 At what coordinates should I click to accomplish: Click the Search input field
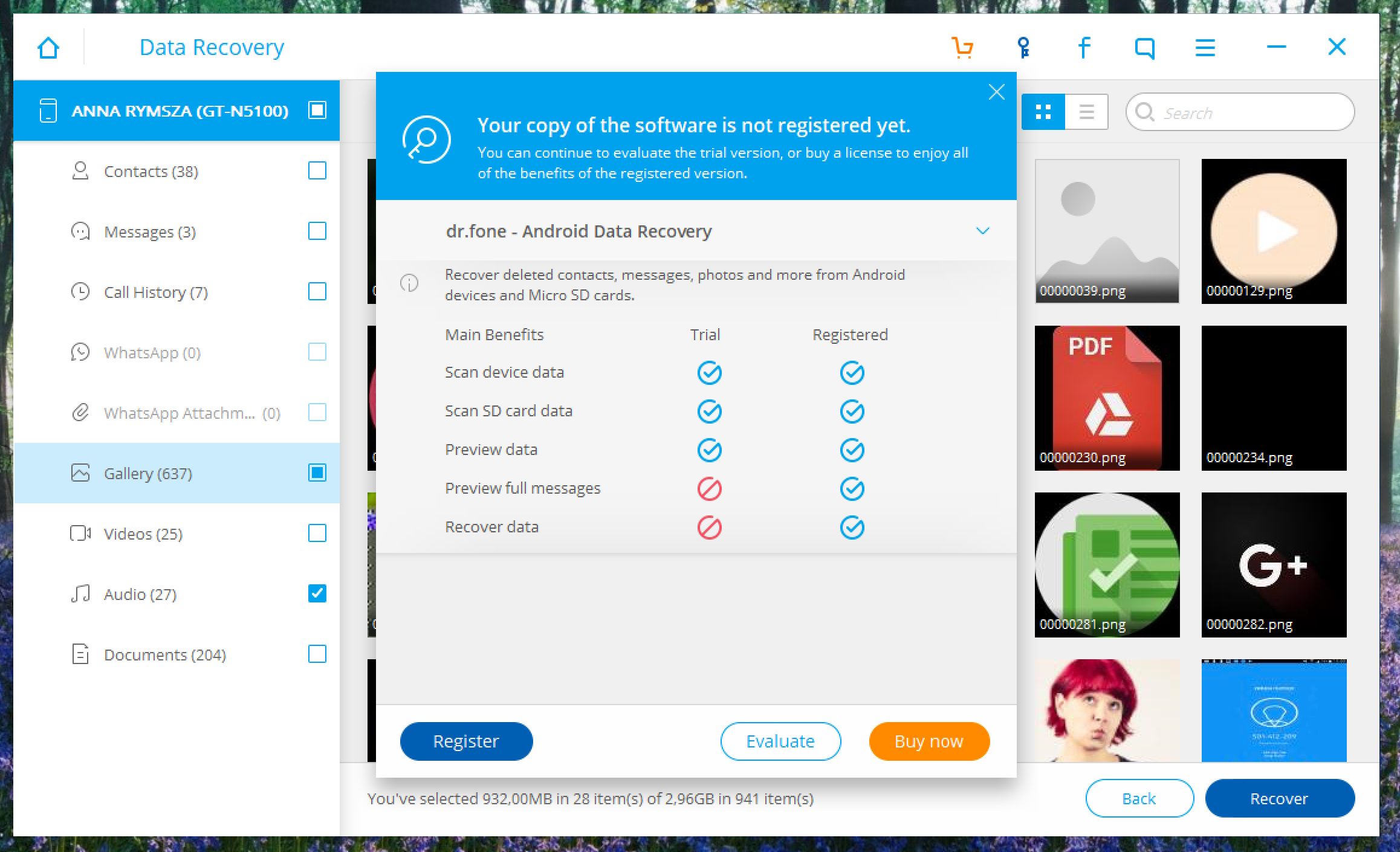point(1240,112)
